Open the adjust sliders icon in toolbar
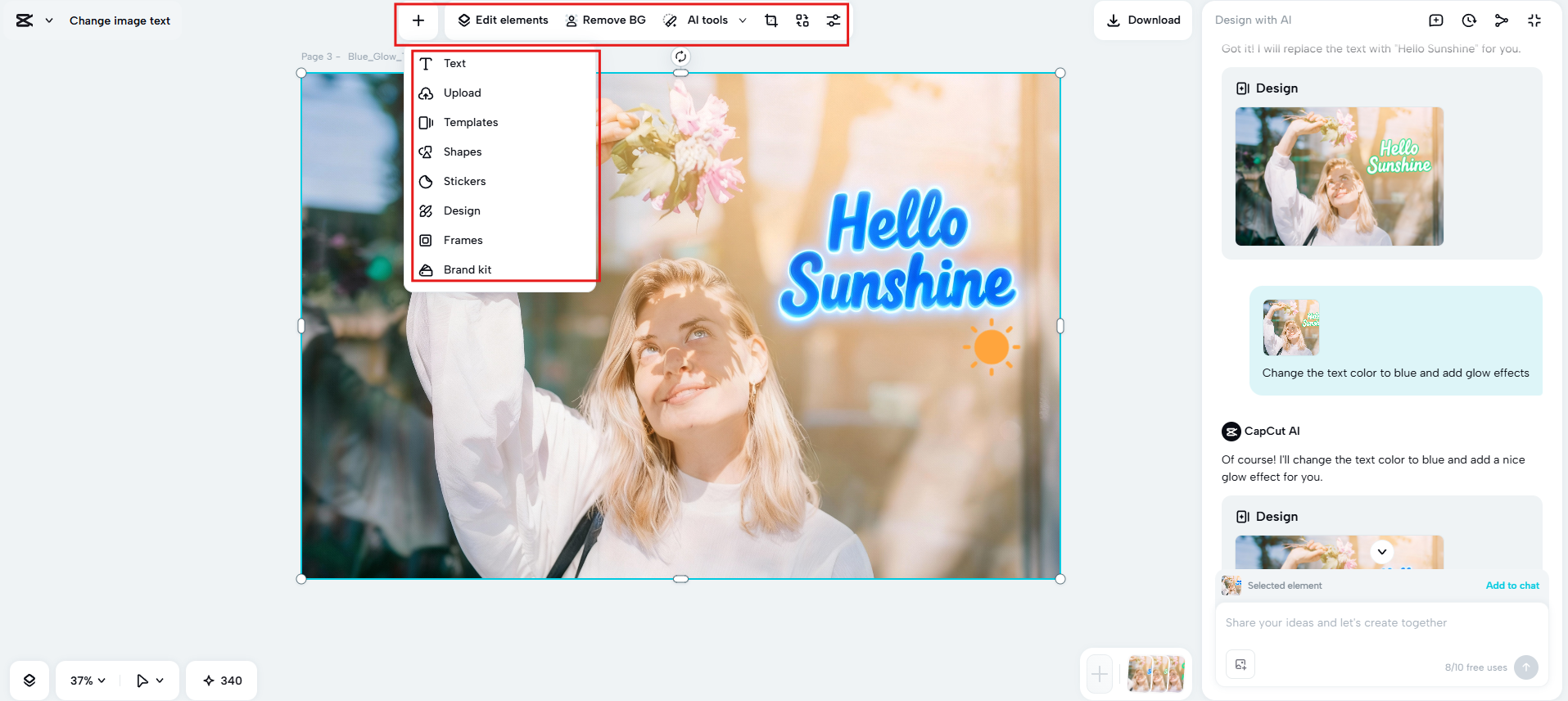The height and width of the screenshot is (701, 1568). 833,20
